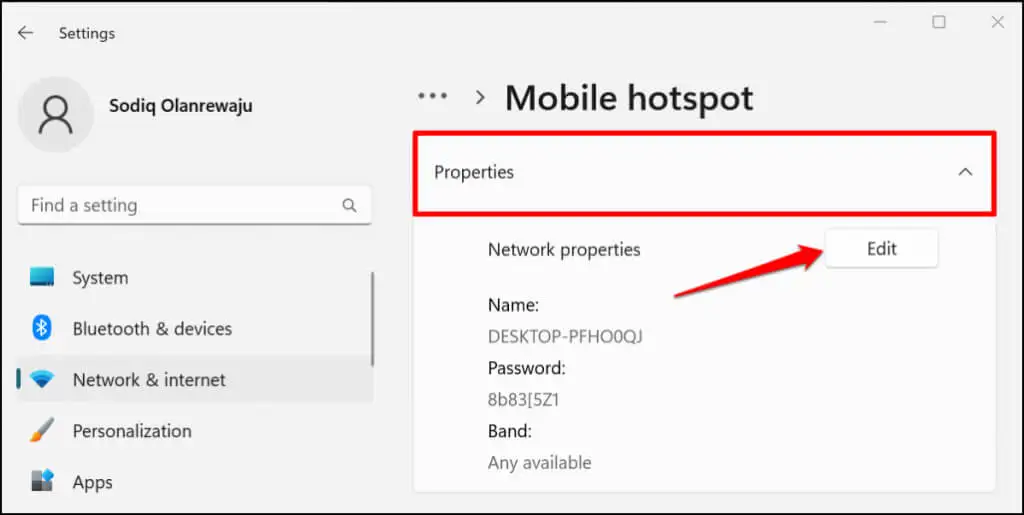The width and height of the screenshot is (1024, 515).
Task: Click the search magnifier icon
Action: 349,206
